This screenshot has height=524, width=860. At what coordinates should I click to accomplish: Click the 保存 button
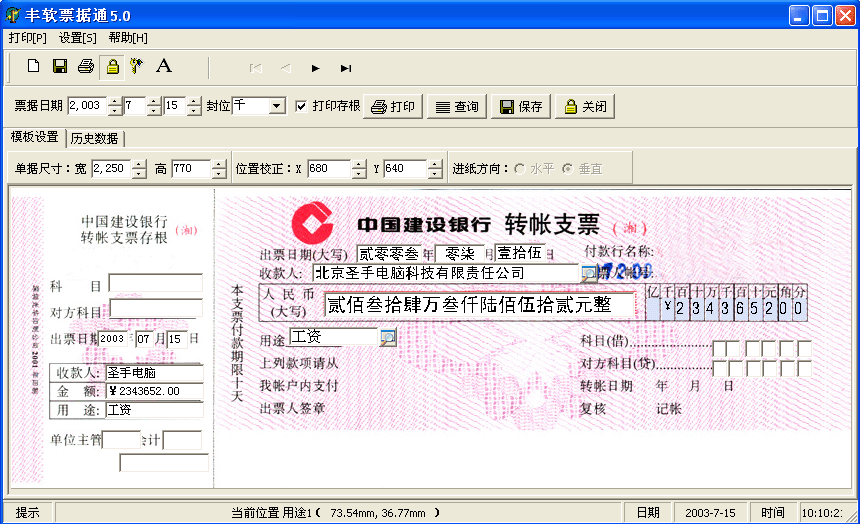(x=521, y=106)
